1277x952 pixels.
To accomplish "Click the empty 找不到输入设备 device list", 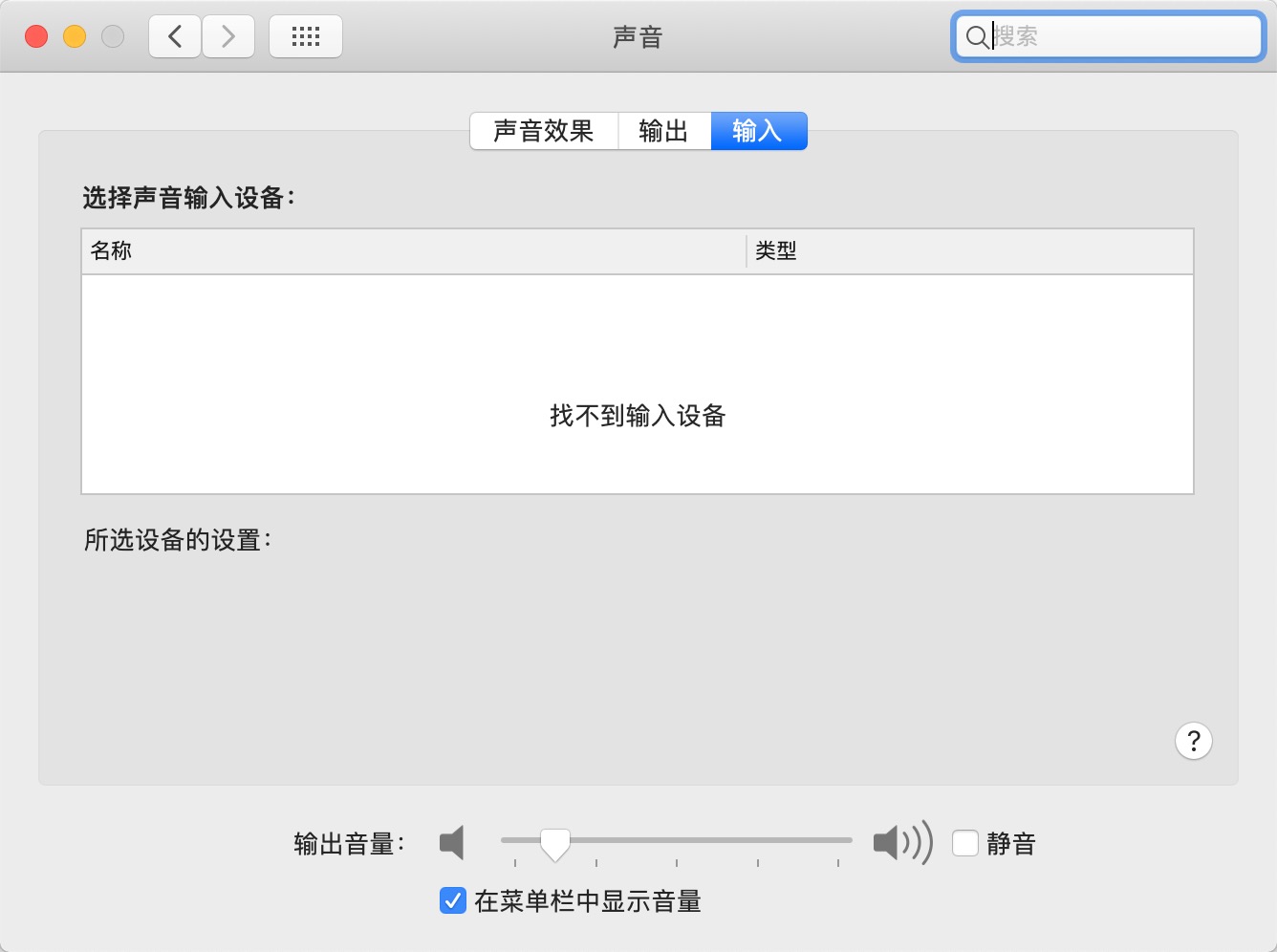I will pos(638,384).
